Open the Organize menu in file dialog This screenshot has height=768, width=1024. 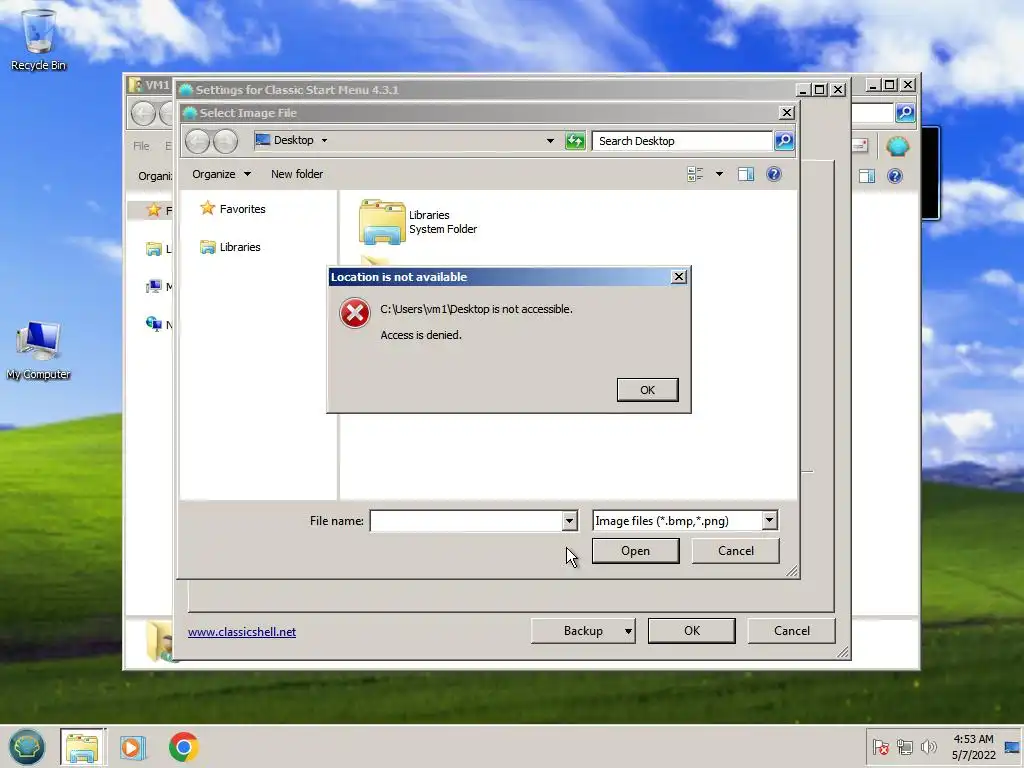coord(221,174)
